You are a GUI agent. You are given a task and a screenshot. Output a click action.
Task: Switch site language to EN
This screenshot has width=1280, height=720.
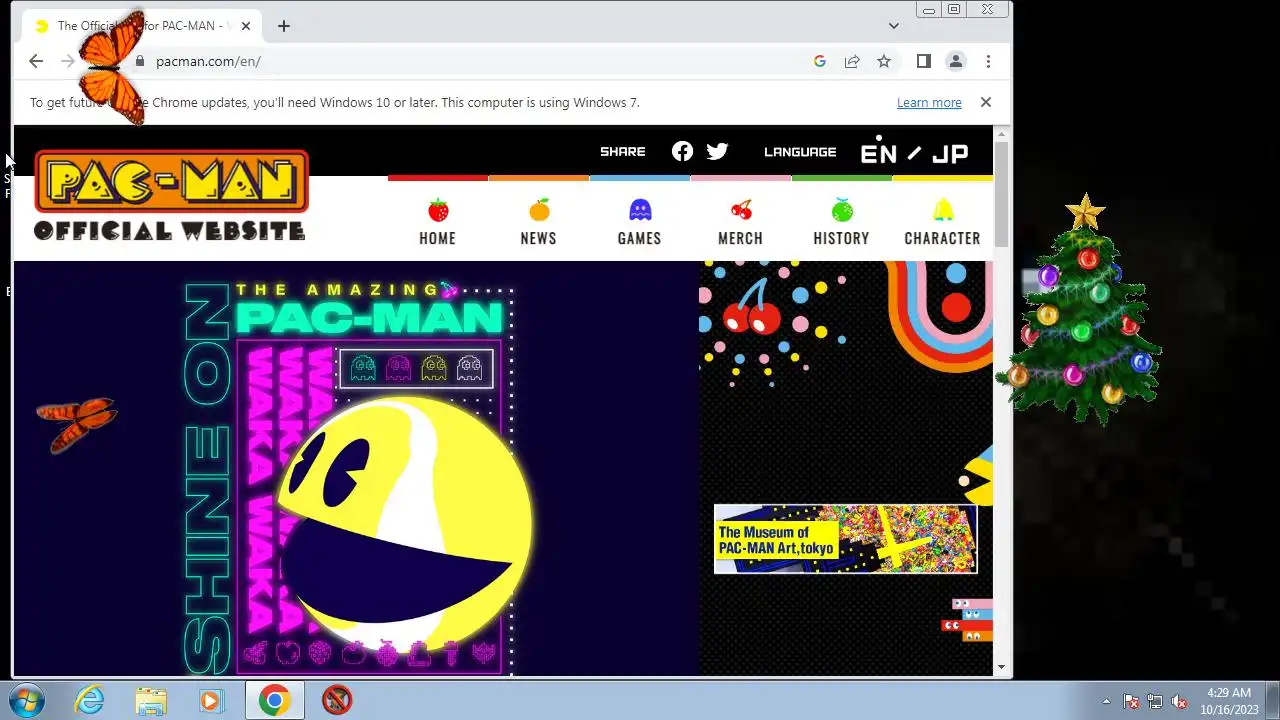(x=879, y=153)
